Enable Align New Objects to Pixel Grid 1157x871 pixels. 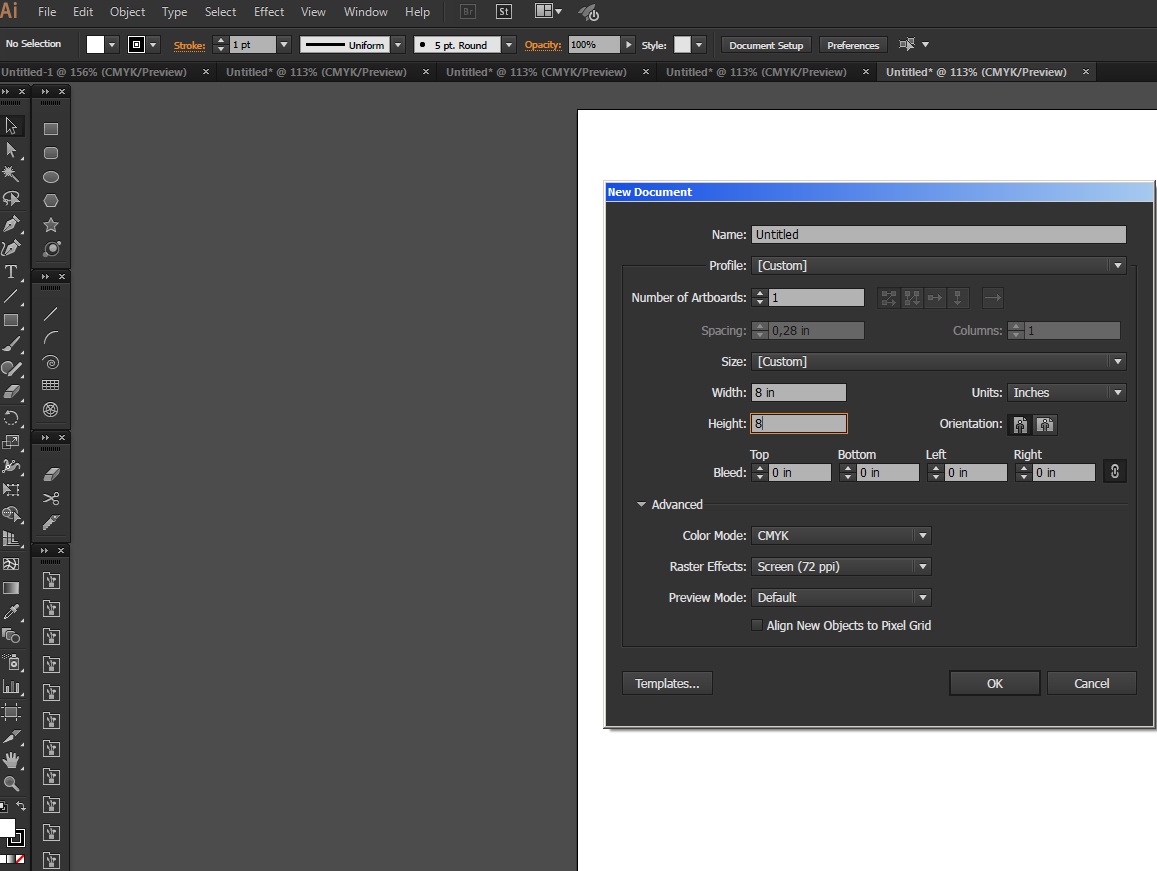[x=757, y=626]
